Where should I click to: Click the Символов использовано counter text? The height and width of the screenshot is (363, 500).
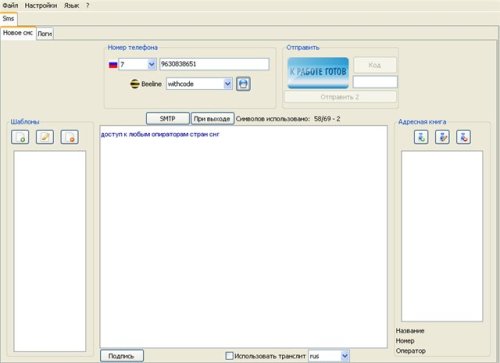tap(288, 119)
